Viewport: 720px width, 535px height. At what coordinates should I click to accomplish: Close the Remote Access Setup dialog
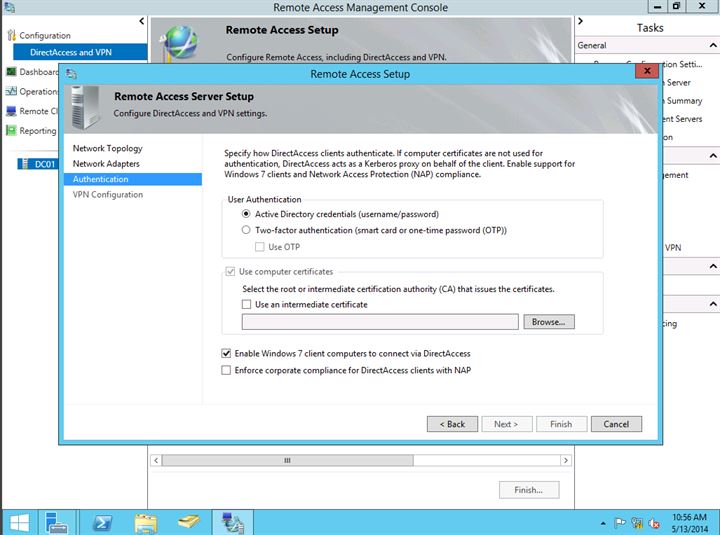pos(647,71)
